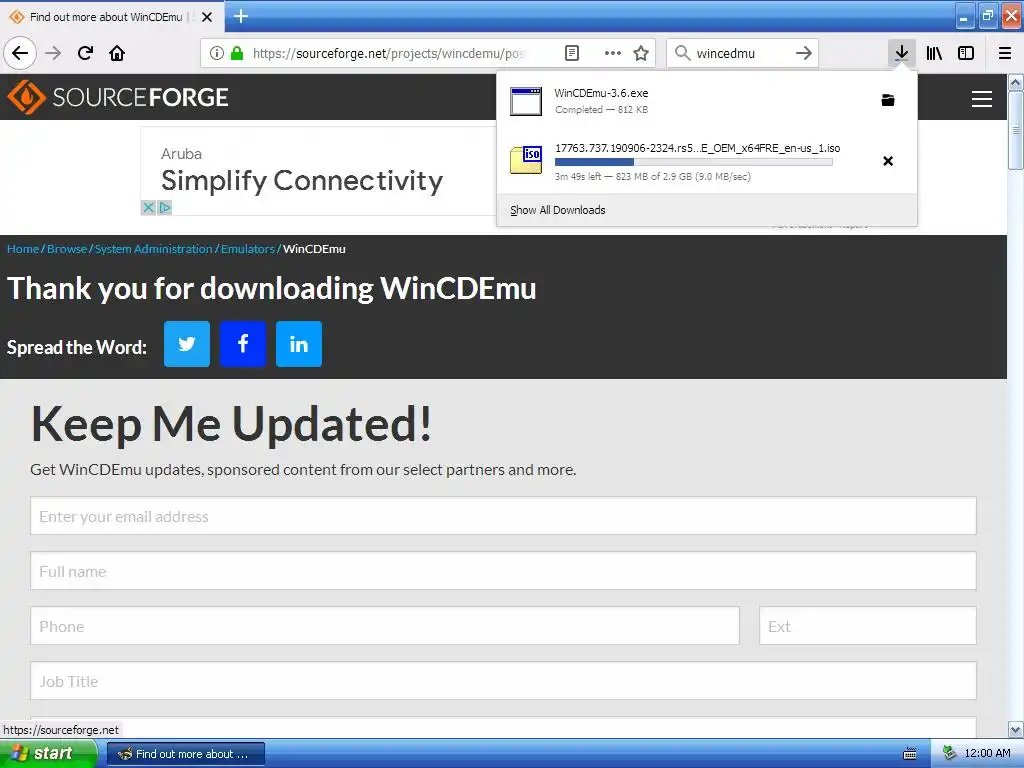Bookmark this page with the star
The image size is (1024, 768).
641,53
